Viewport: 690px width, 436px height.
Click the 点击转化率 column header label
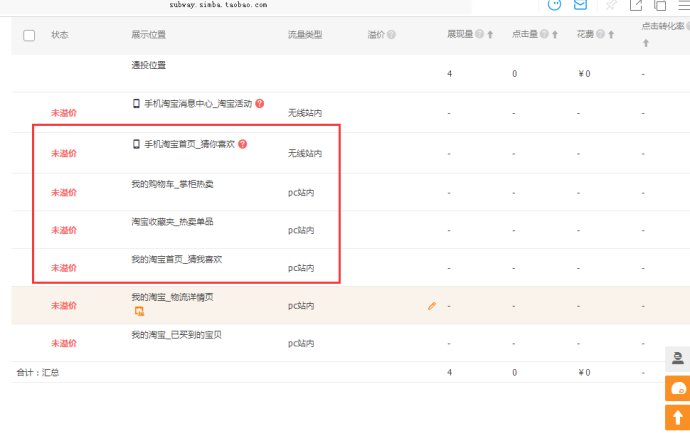(663, 26)
